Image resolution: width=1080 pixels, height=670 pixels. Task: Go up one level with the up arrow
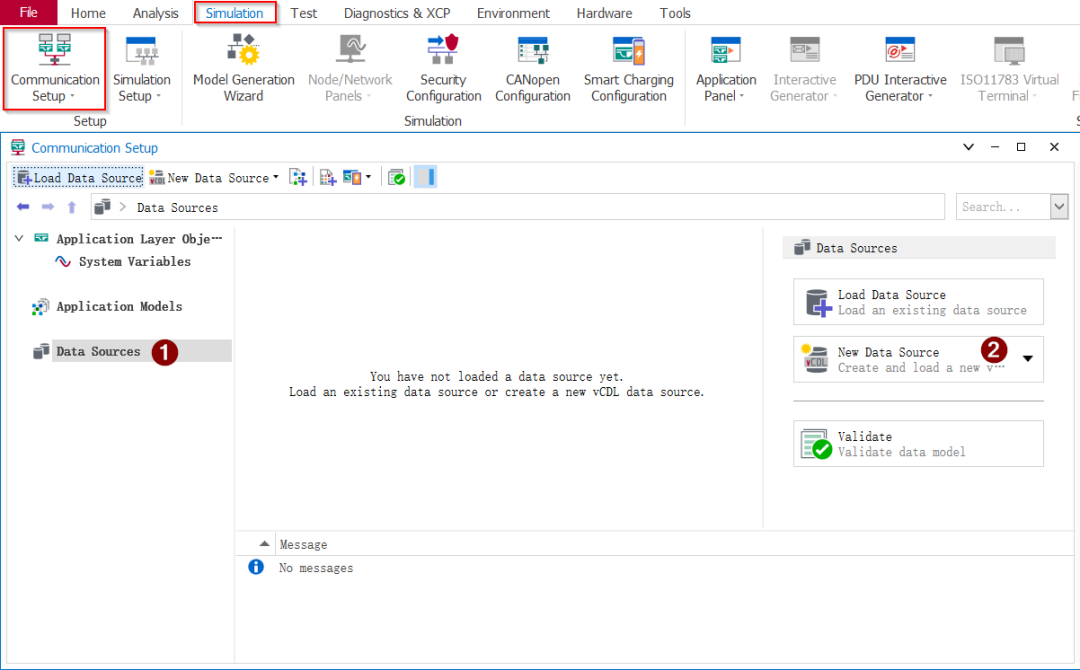72,207
